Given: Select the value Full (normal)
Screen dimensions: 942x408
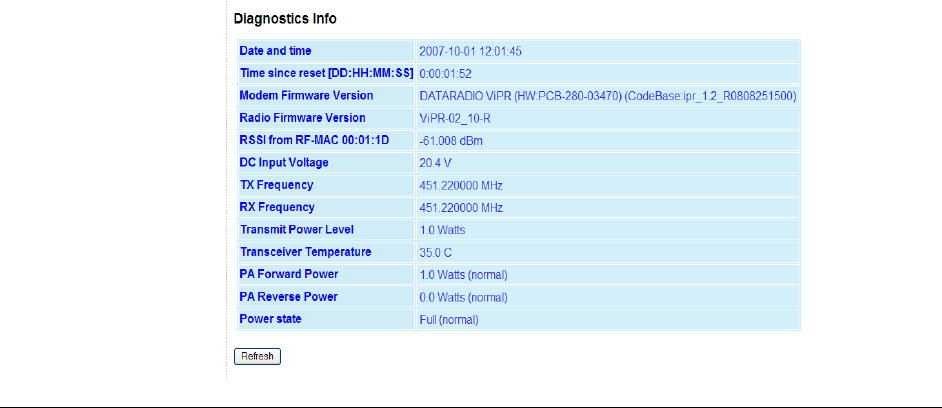Looking at the screenshot, I should (449, 320).
